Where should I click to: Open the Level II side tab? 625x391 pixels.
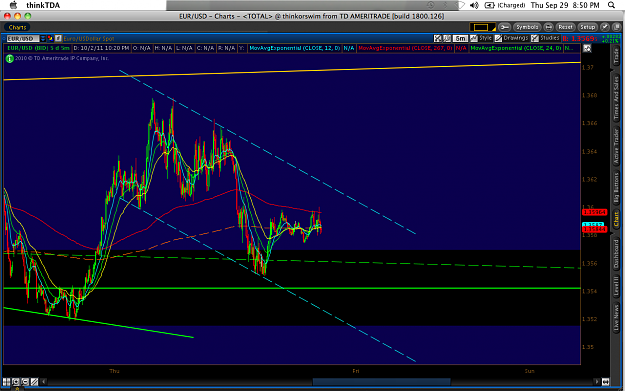(x=616, y=286)
